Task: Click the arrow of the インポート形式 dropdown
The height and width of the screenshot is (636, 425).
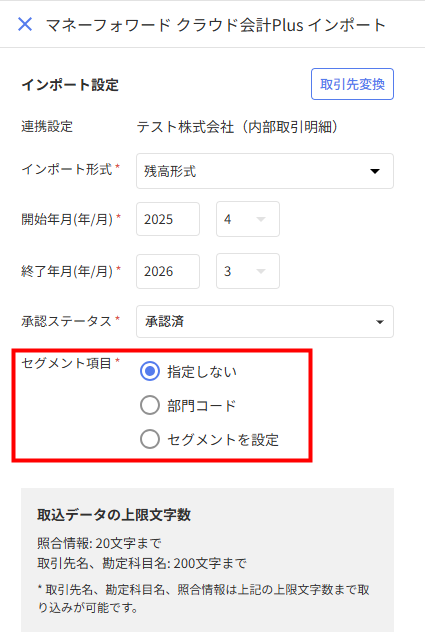Action: 375,171
